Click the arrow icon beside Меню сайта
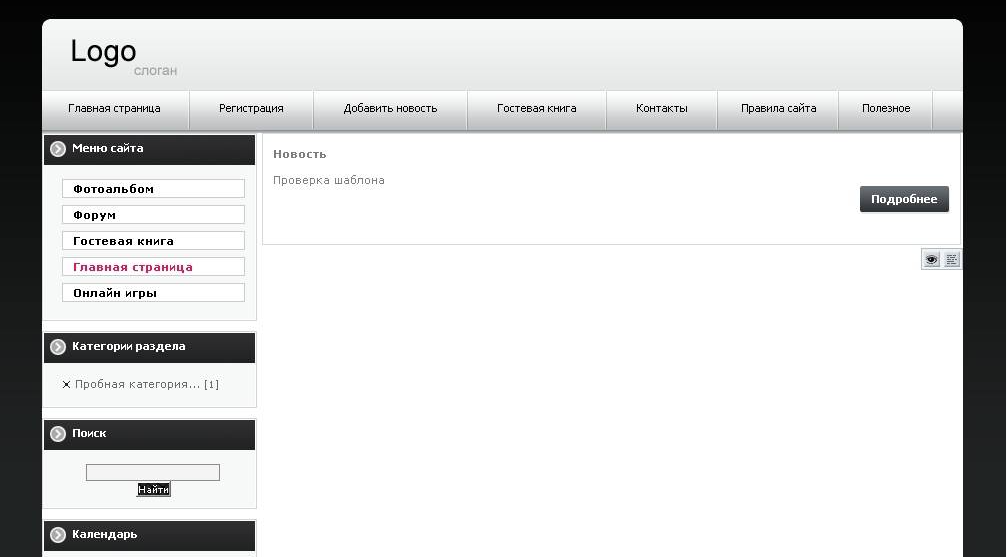The width and height of the screenshot is (1007, 557). (x=58, y=149)
